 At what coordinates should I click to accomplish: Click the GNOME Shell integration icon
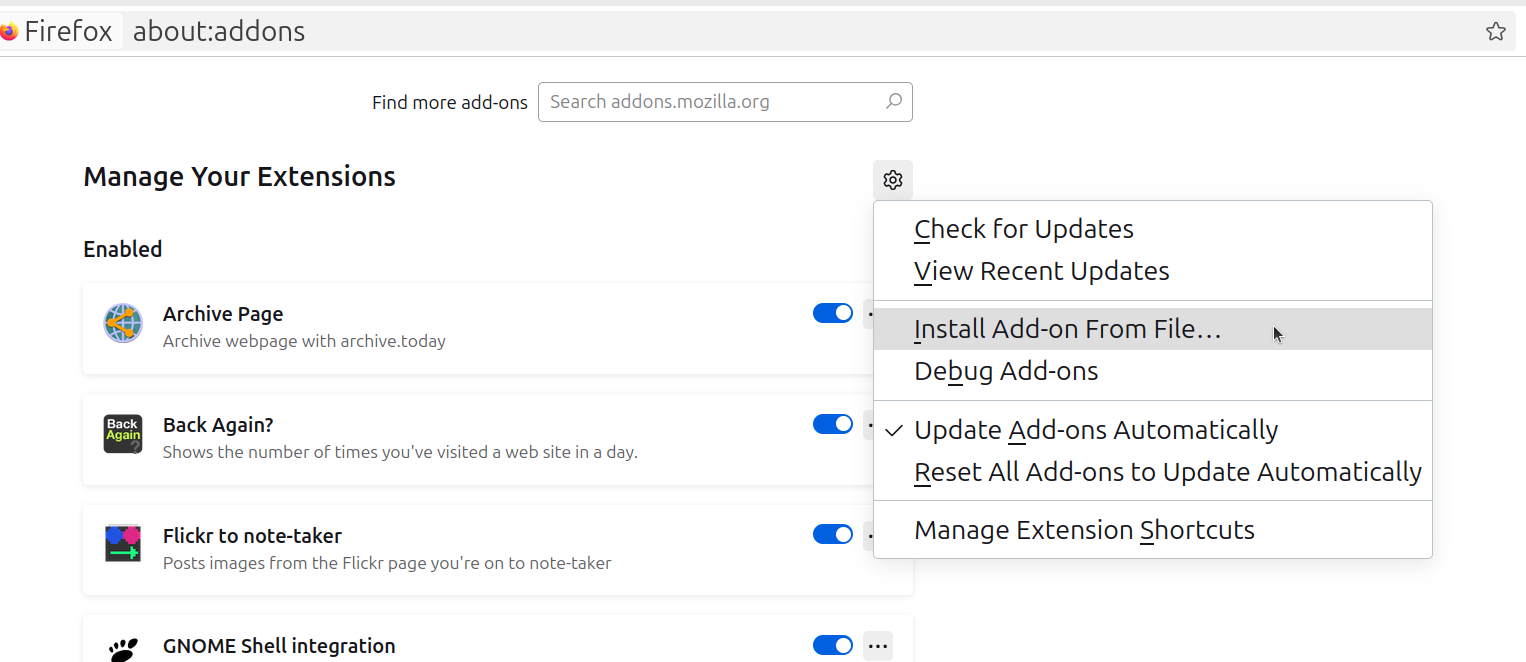(x=122, y=648)
